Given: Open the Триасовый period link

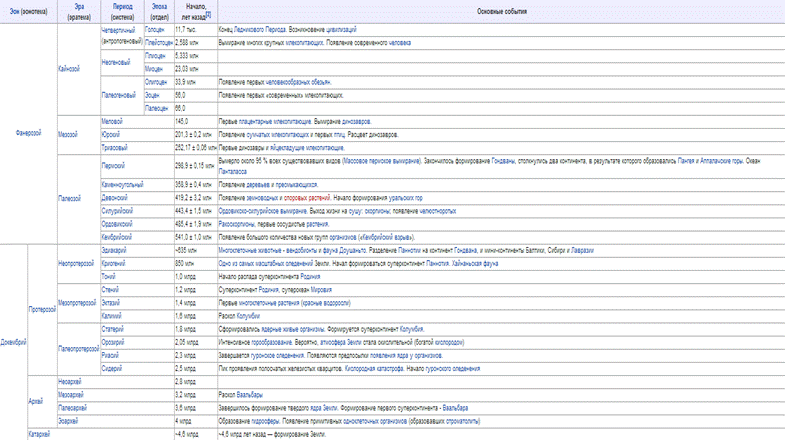Looking at the screenshot, I should (x=114, y=148).
